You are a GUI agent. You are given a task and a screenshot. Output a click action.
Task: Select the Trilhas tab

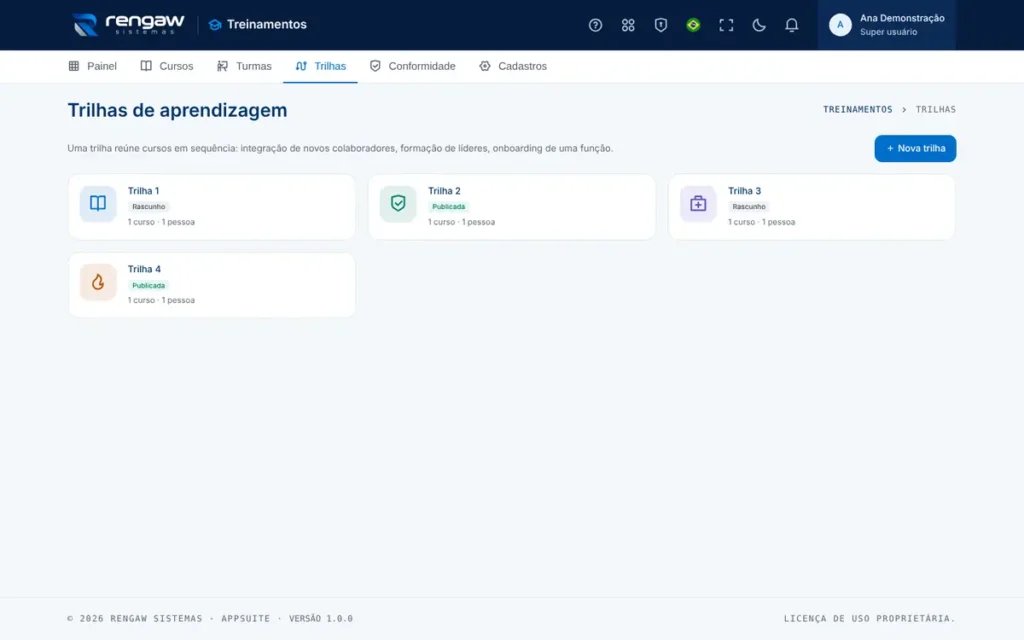(x=321, y=66)
